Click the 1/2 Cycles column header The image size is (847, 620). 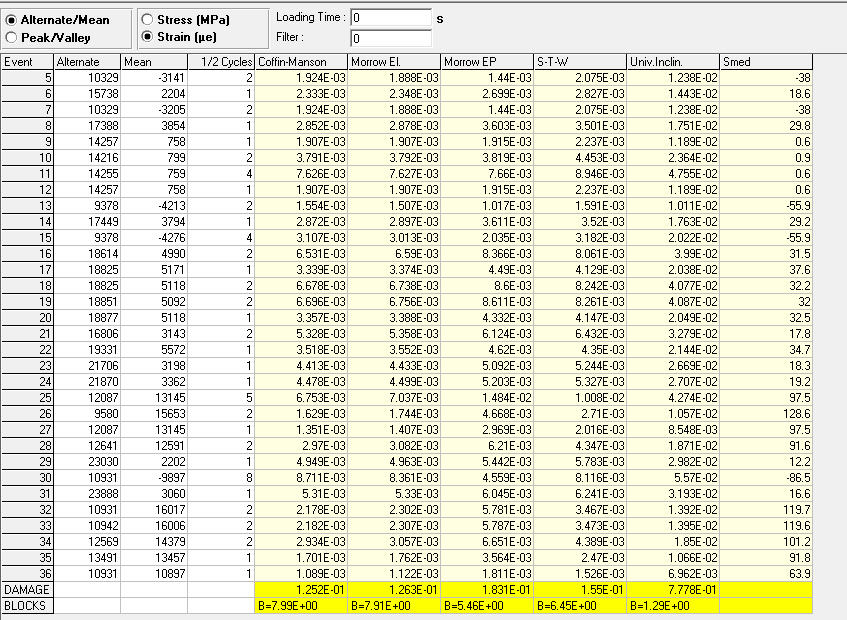pos(222,62)
